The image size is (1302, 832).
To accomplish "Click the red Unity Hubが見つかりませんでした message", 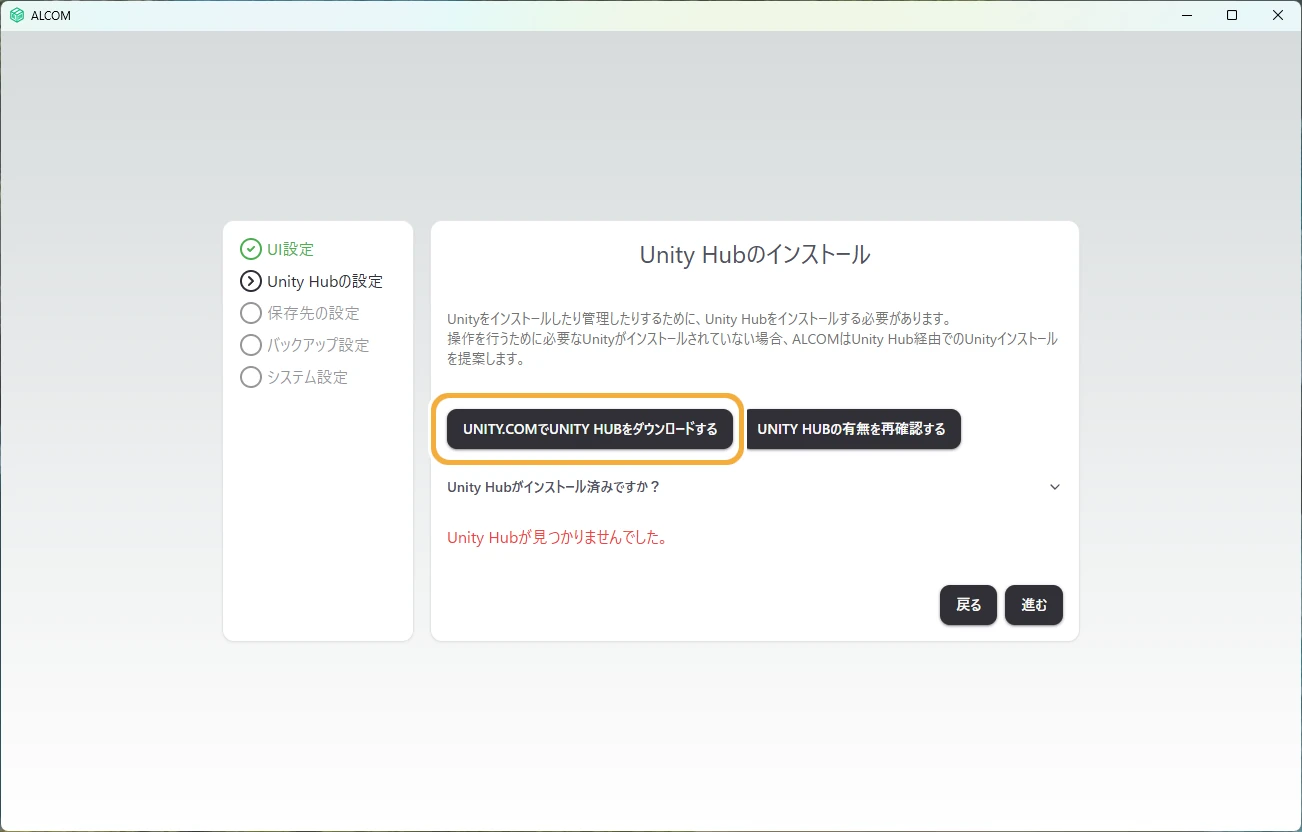I will 557,538.
